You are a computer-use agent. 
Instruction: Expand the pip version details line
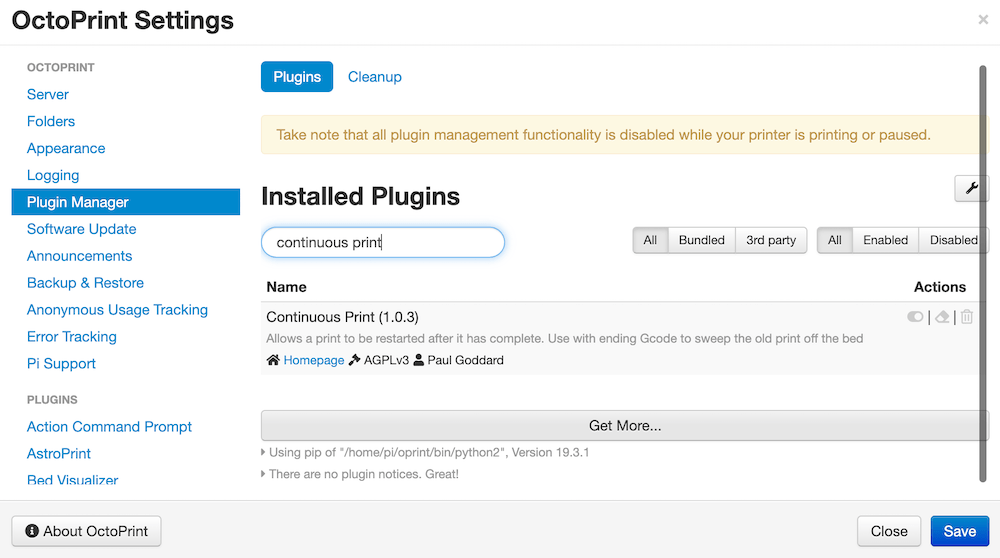pos(264,452)
